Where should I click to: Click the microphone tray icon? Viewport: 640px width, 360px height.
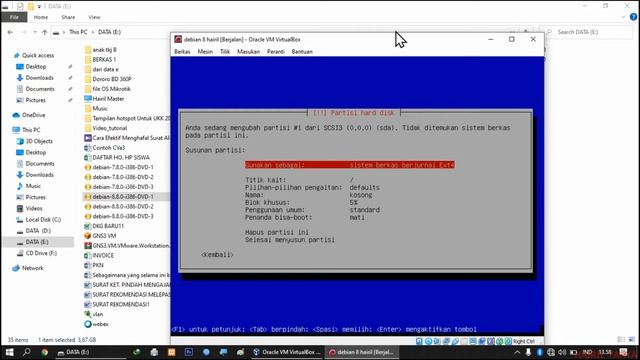tap(528, 352)
